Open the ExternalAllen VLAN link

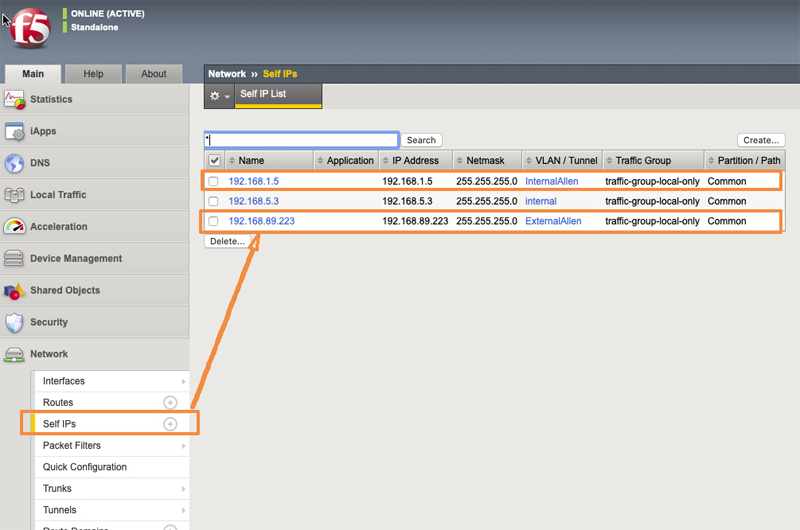coord(553,221)
